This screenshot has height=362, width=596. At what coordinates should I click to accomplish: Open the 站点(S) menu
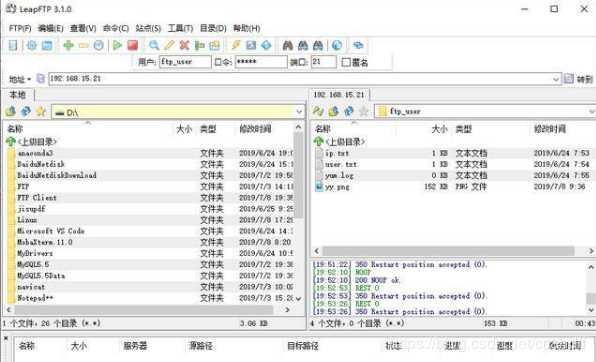tap(148, 29)
